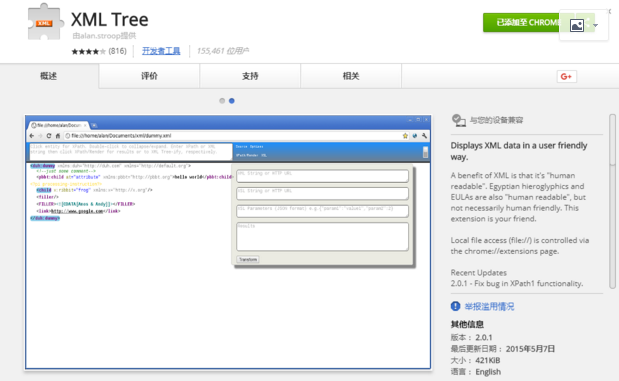The width and height of the screenshot is (619, 381).
Task: Click the reload icon in the screenshot's browser
Action: [49, 136]
